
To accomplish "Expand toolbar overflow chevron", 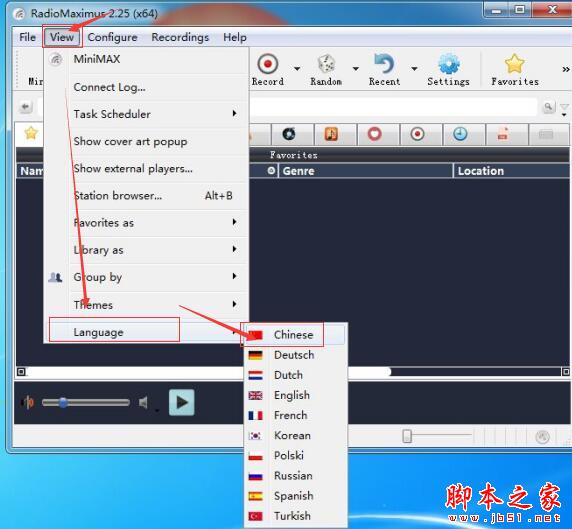I will (x=565, y=69).
